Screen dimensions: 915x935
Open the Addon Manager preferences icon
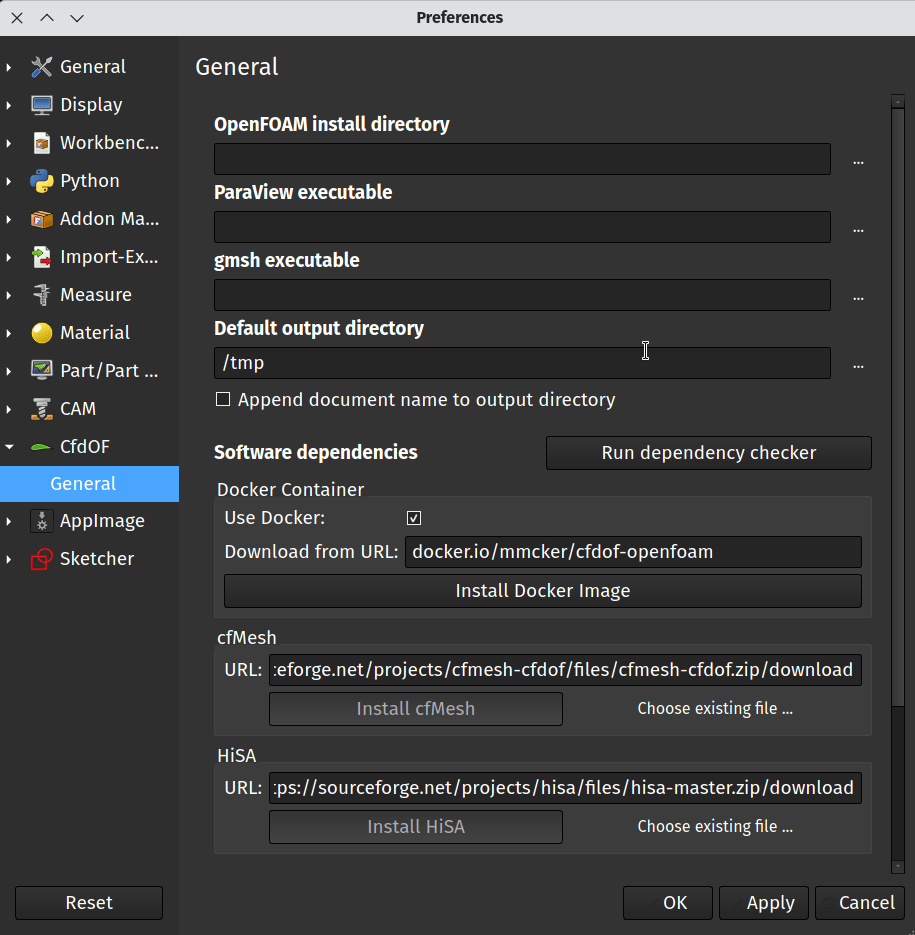pyautogui.click(x=41, y=218)
